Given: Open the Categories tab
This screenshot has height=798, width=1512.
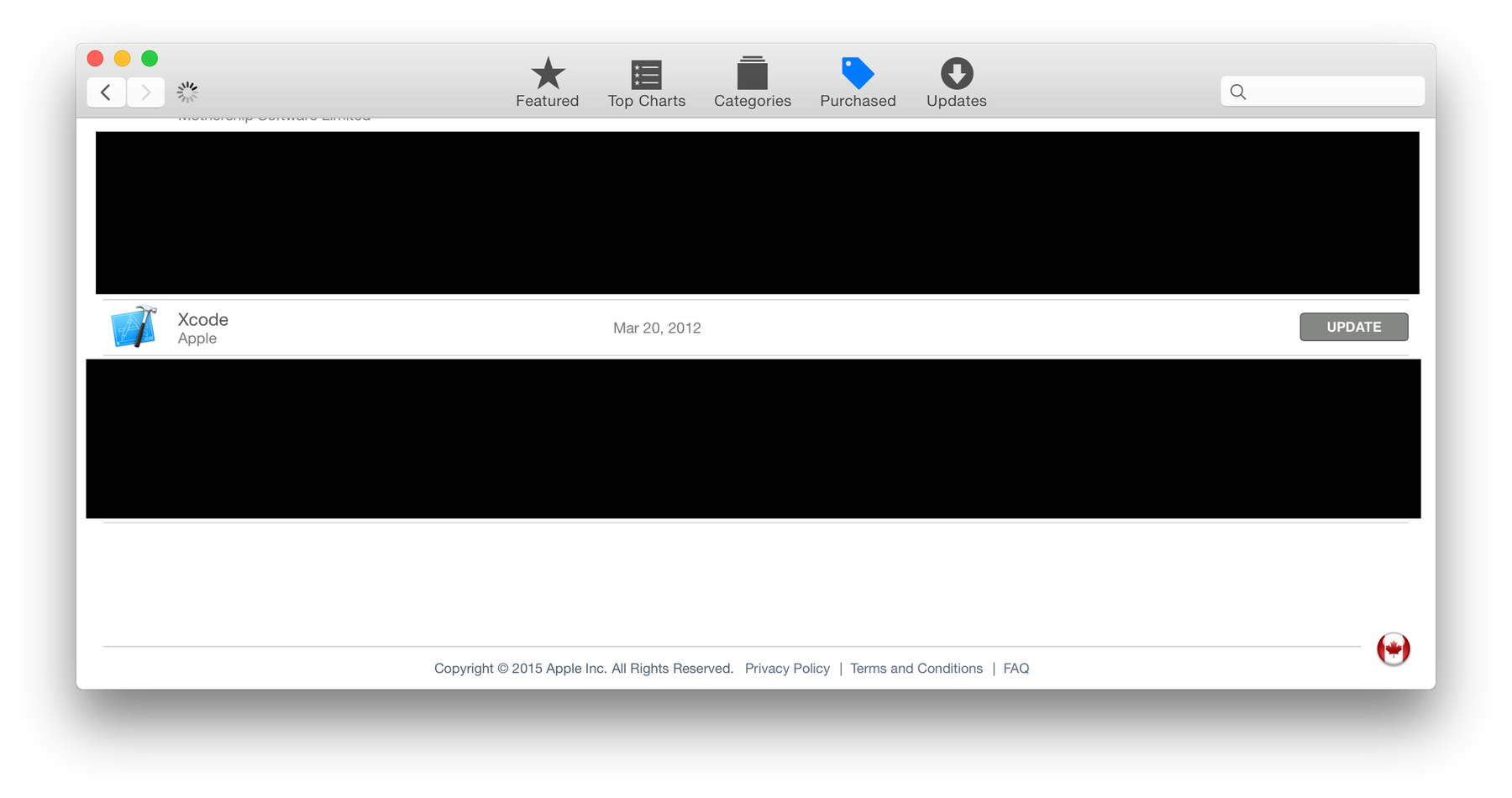Looking at the screenshot, I should (752, 82).
